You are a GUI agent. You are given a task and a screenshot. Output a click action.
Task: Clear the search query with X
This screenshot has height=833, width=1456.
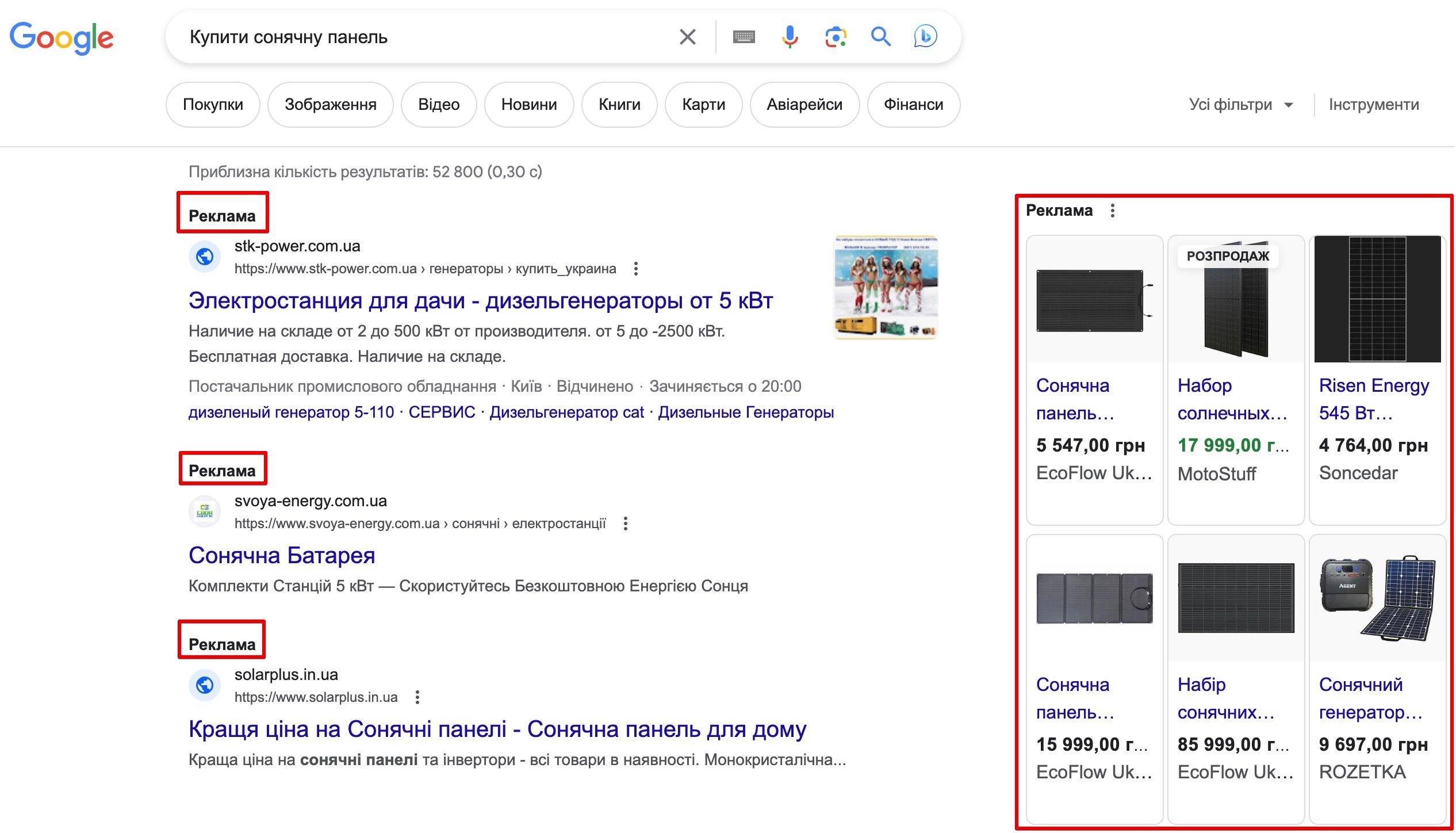coord(687,37)
